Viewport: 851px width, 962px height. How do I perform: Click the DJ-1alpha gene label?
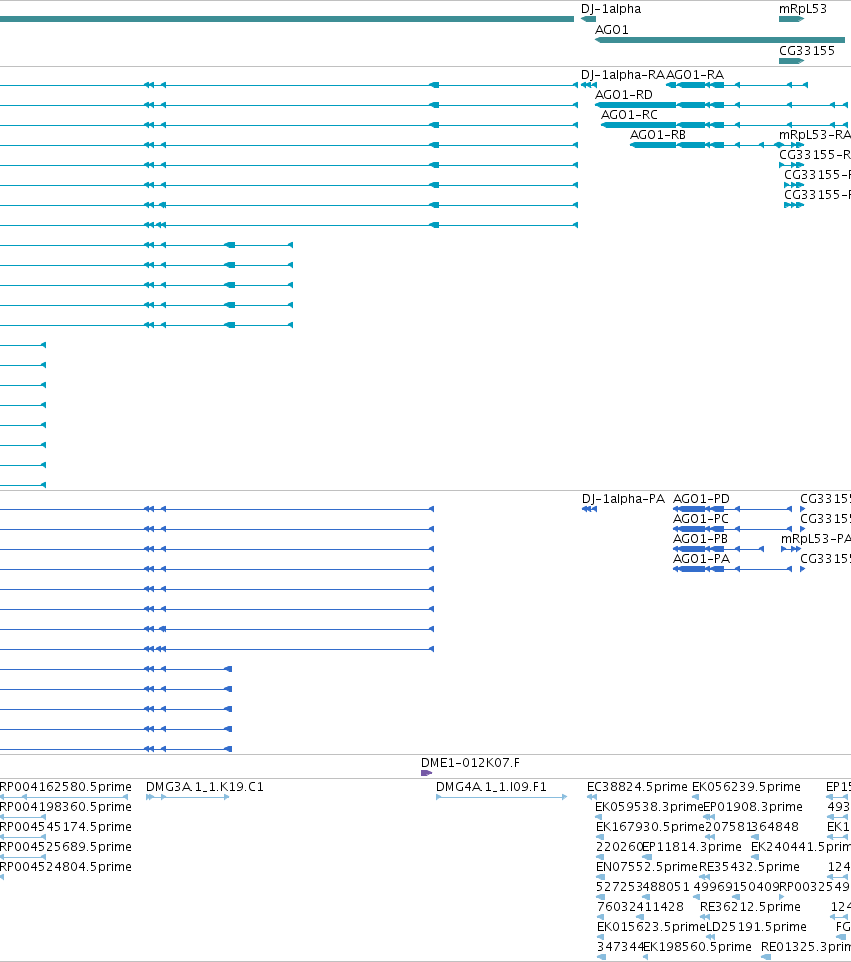click(x=610, y=9)
